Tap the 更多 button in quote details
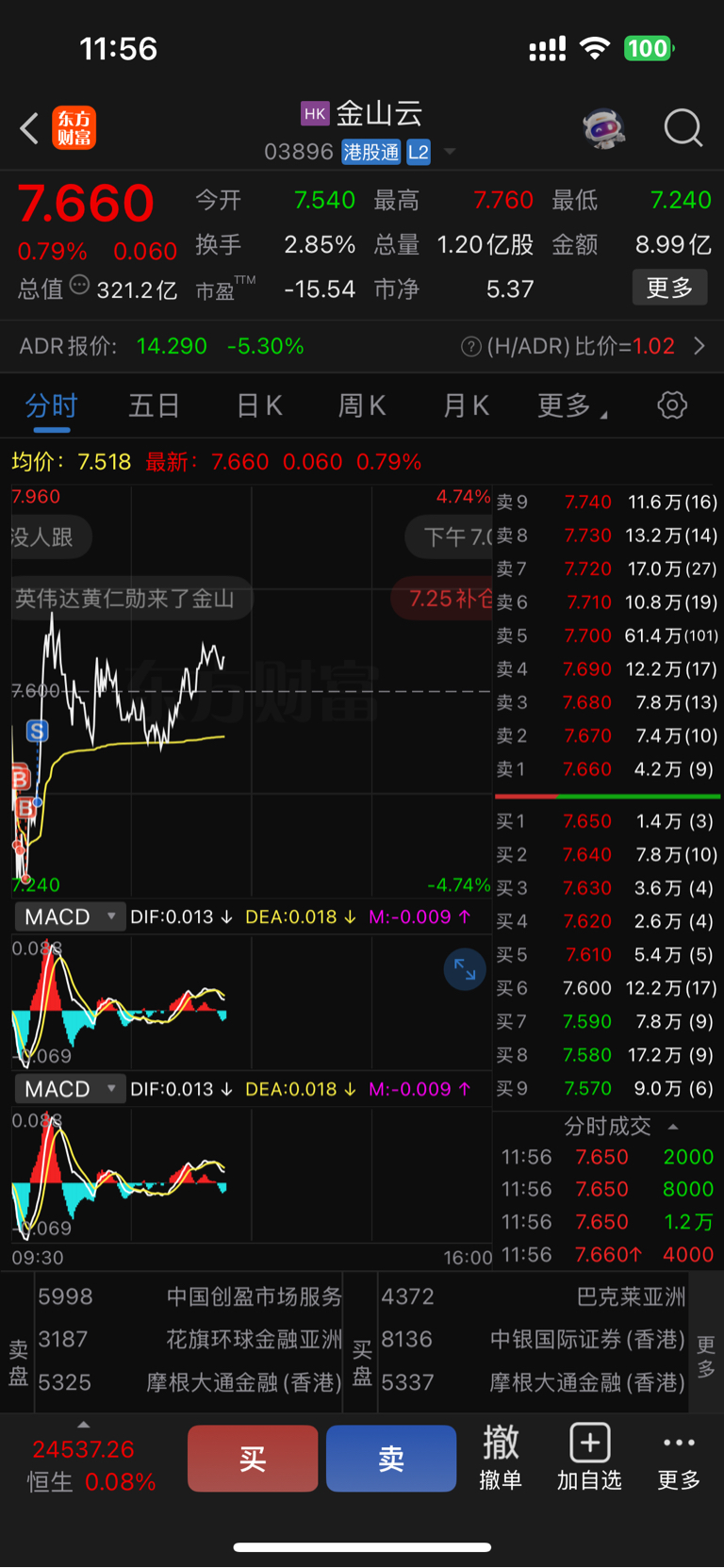 [669, 288]
